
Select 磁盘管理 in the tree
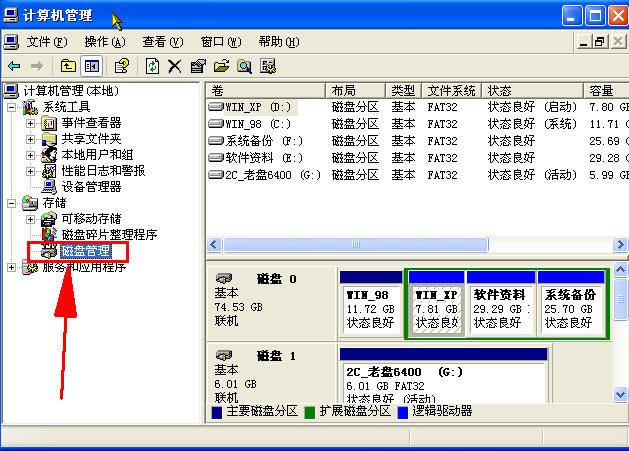coord(85,251)
